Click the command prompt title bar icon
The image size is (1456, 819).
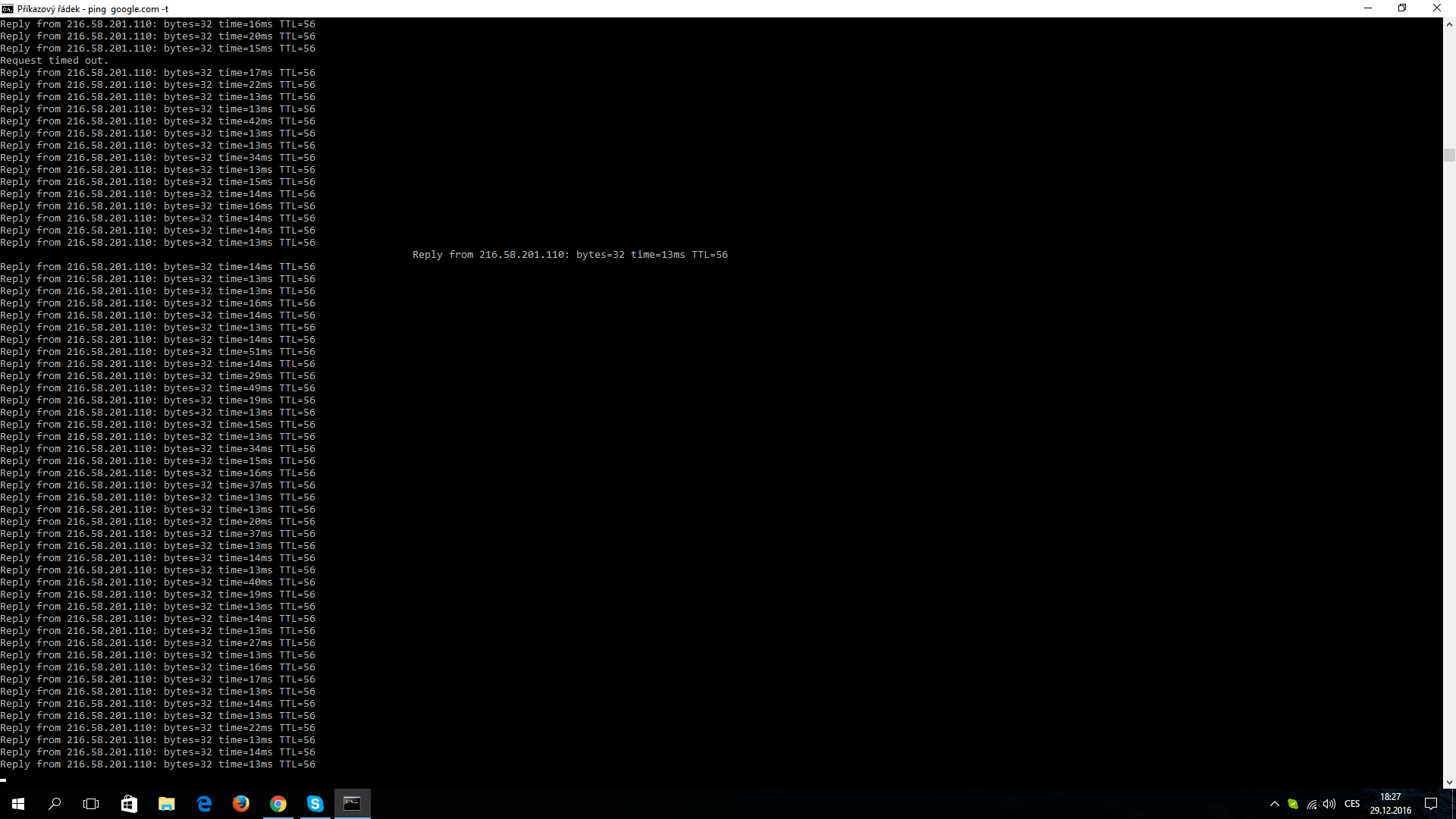8,8
